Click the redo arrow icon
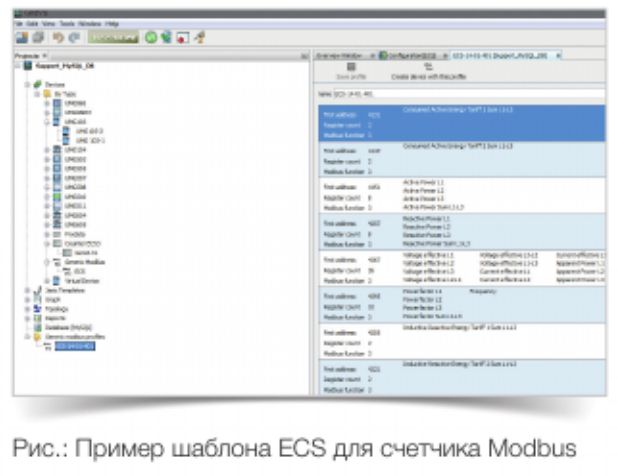The height and width of the screenshot is (476, 618). [72, 37]
